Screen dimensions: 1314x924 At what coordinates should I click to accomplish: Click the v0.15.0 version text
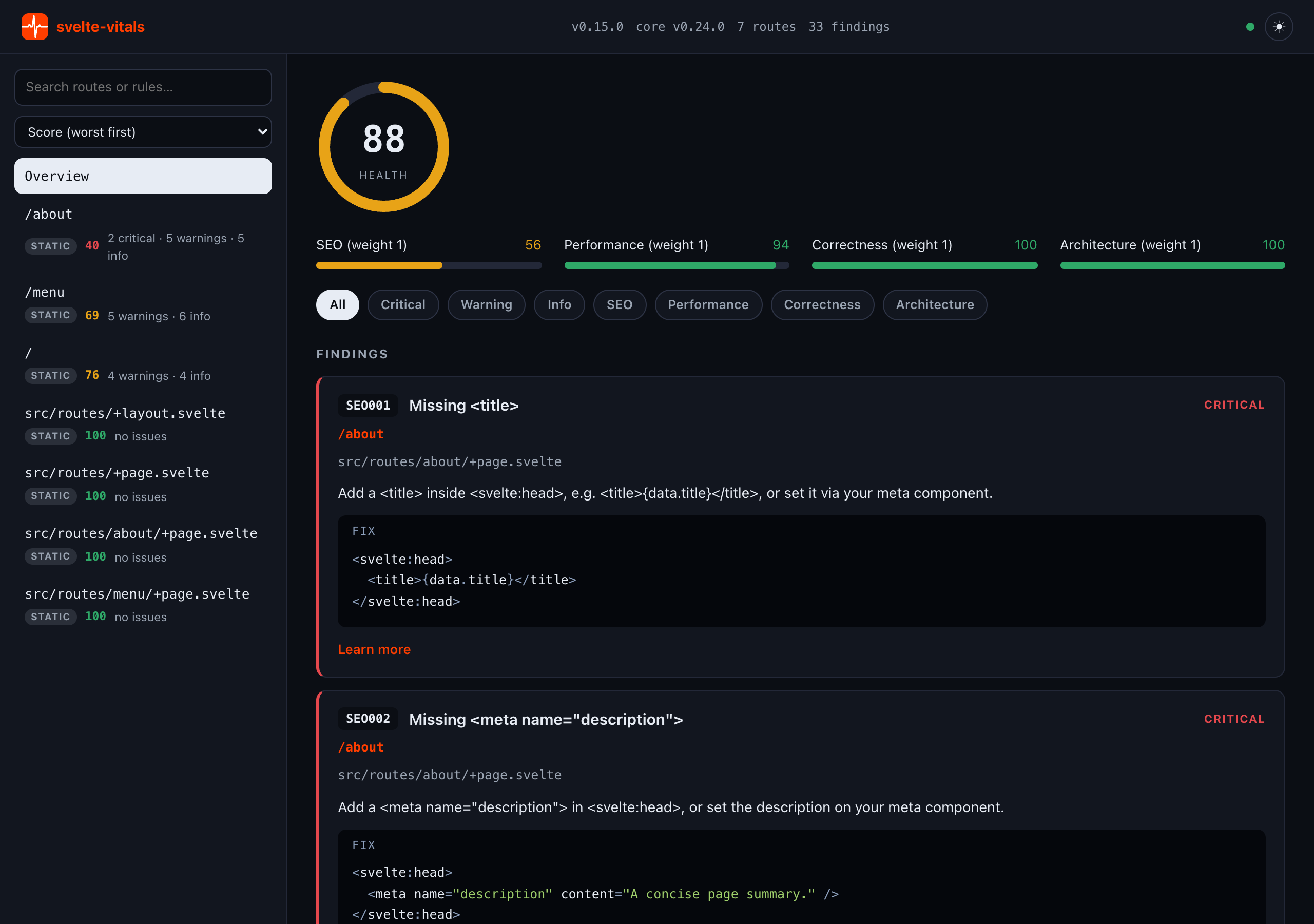[x=597, y=27]
